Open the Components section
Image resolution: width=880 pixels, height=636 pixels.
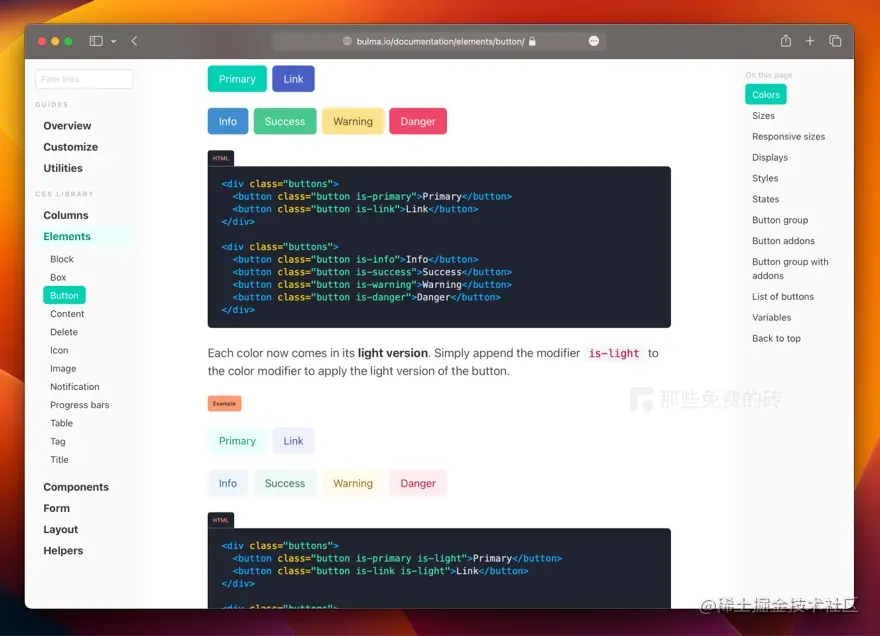coord(76,487)
